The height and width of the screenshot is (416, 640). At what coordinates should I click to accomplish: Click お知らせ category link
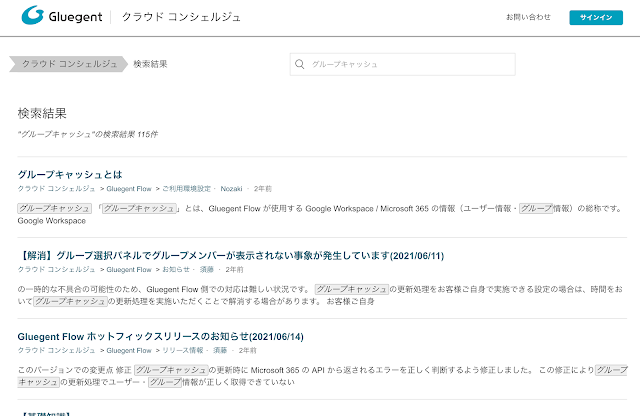(x=176, y=269)
